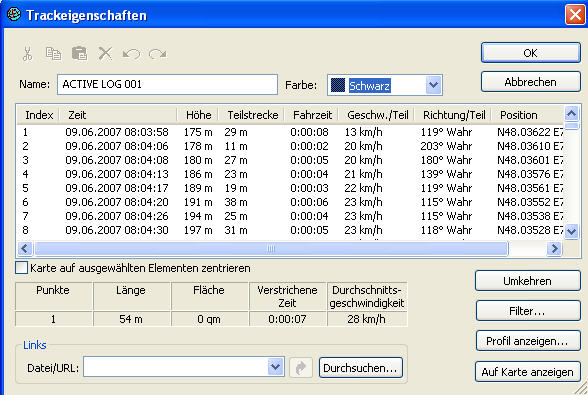Click the Delete X icon in toolbar
Image resolution: width=588 pixels, height=395 pixels.
[x=105, y=54]
